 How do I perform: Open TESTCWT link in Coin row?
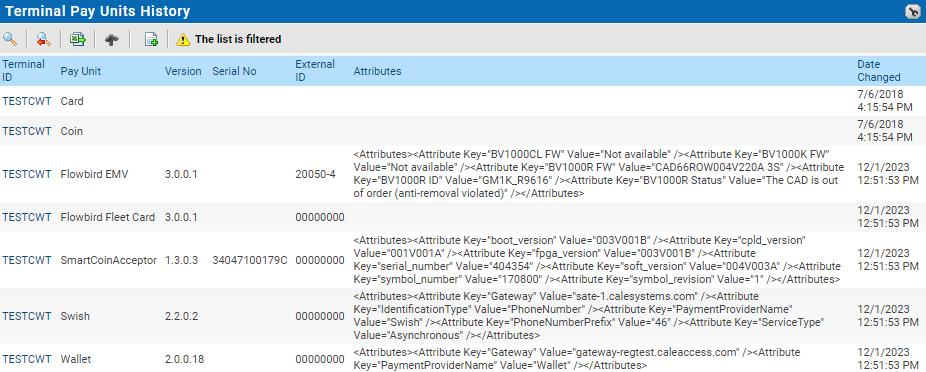pos(27,131)
